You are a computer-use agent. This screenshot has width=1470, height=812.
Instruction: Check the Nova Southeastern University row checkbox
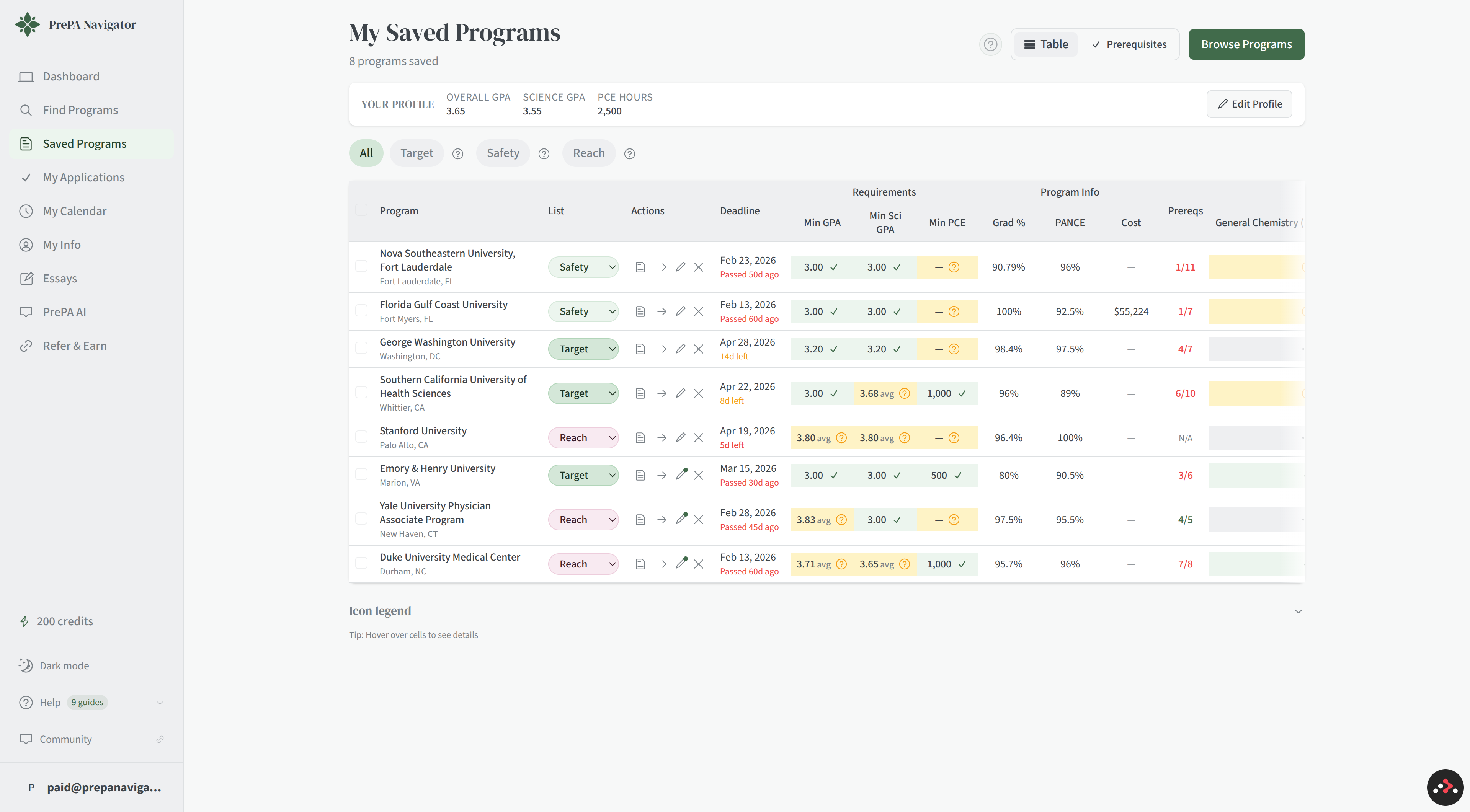click(361, 266)
